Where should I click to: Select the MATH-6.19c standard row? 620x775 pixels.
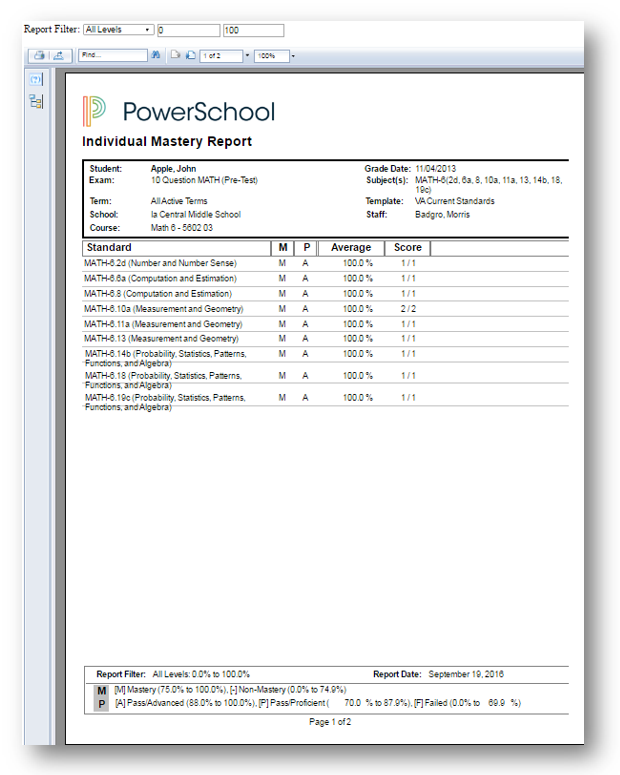(x=325, y=402)
